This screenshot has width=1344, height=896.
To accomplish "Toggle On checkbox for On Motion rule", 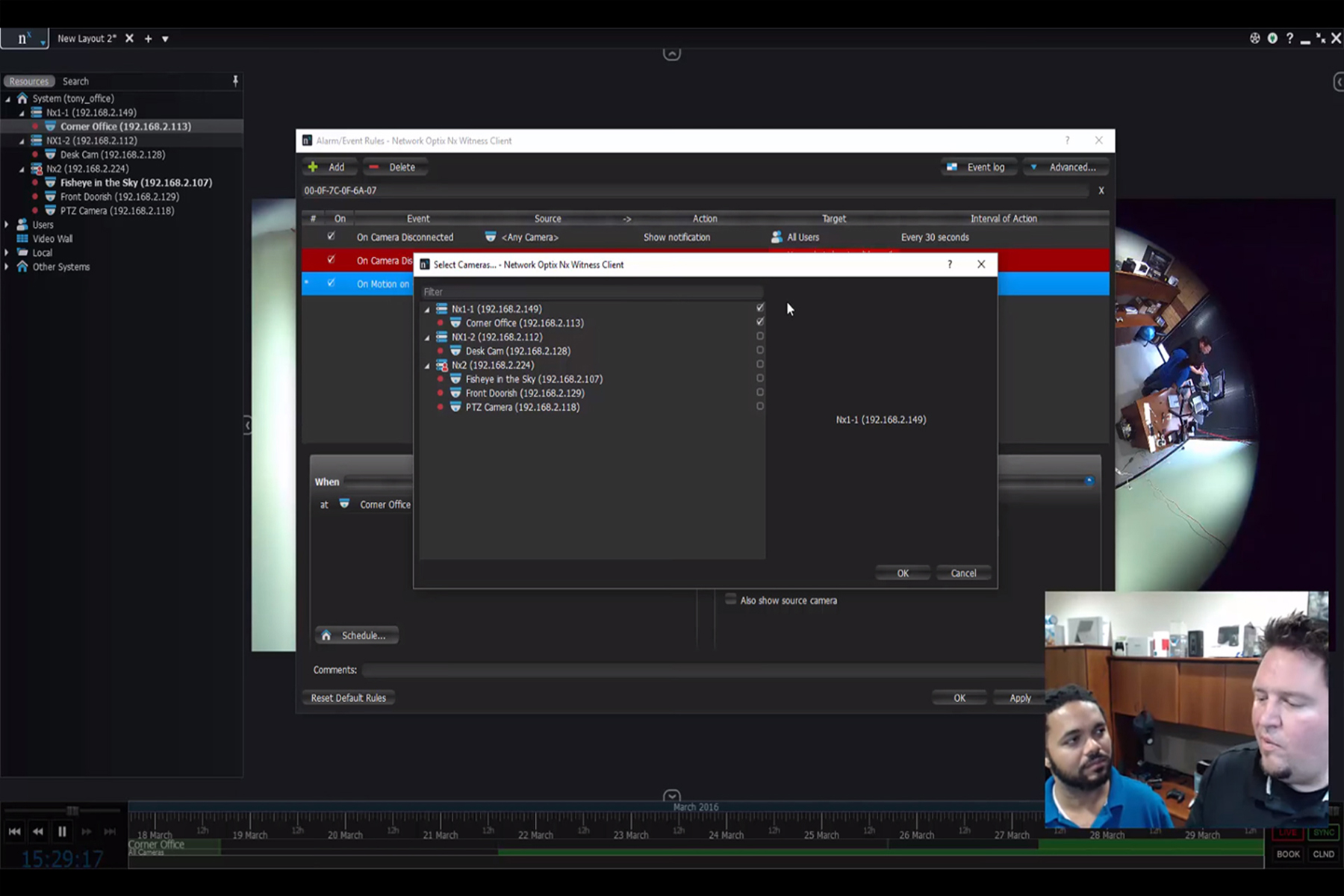I will tap(331, 283).
